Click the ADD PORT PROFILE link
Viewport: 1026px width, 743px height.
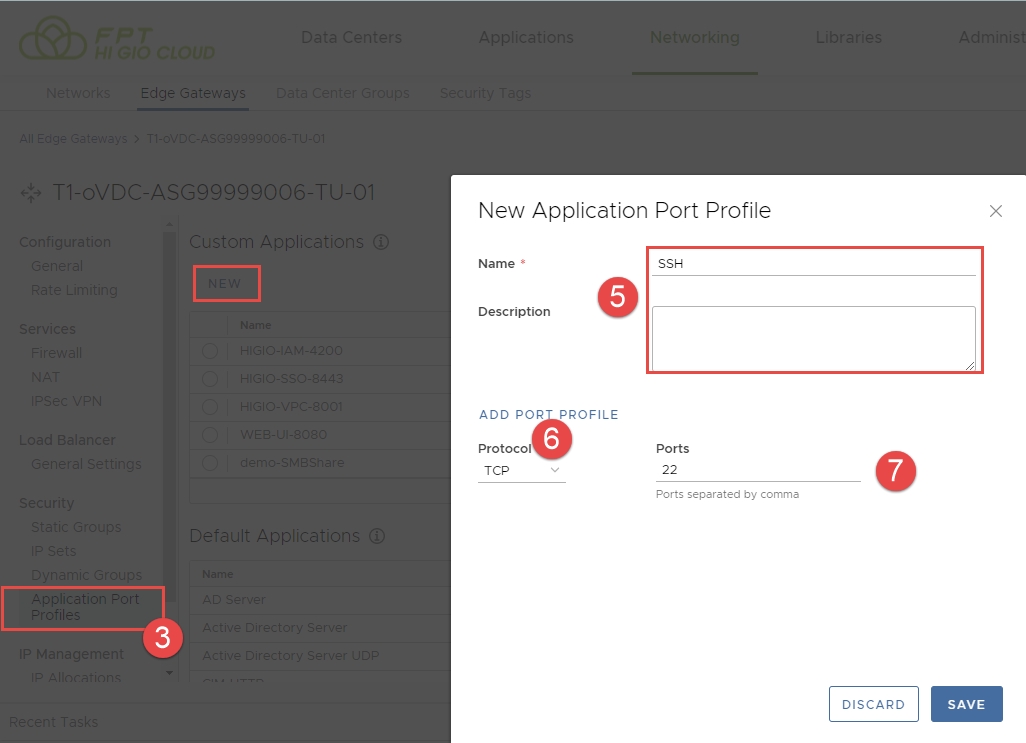pyautogui.click(x=548, y=414)
